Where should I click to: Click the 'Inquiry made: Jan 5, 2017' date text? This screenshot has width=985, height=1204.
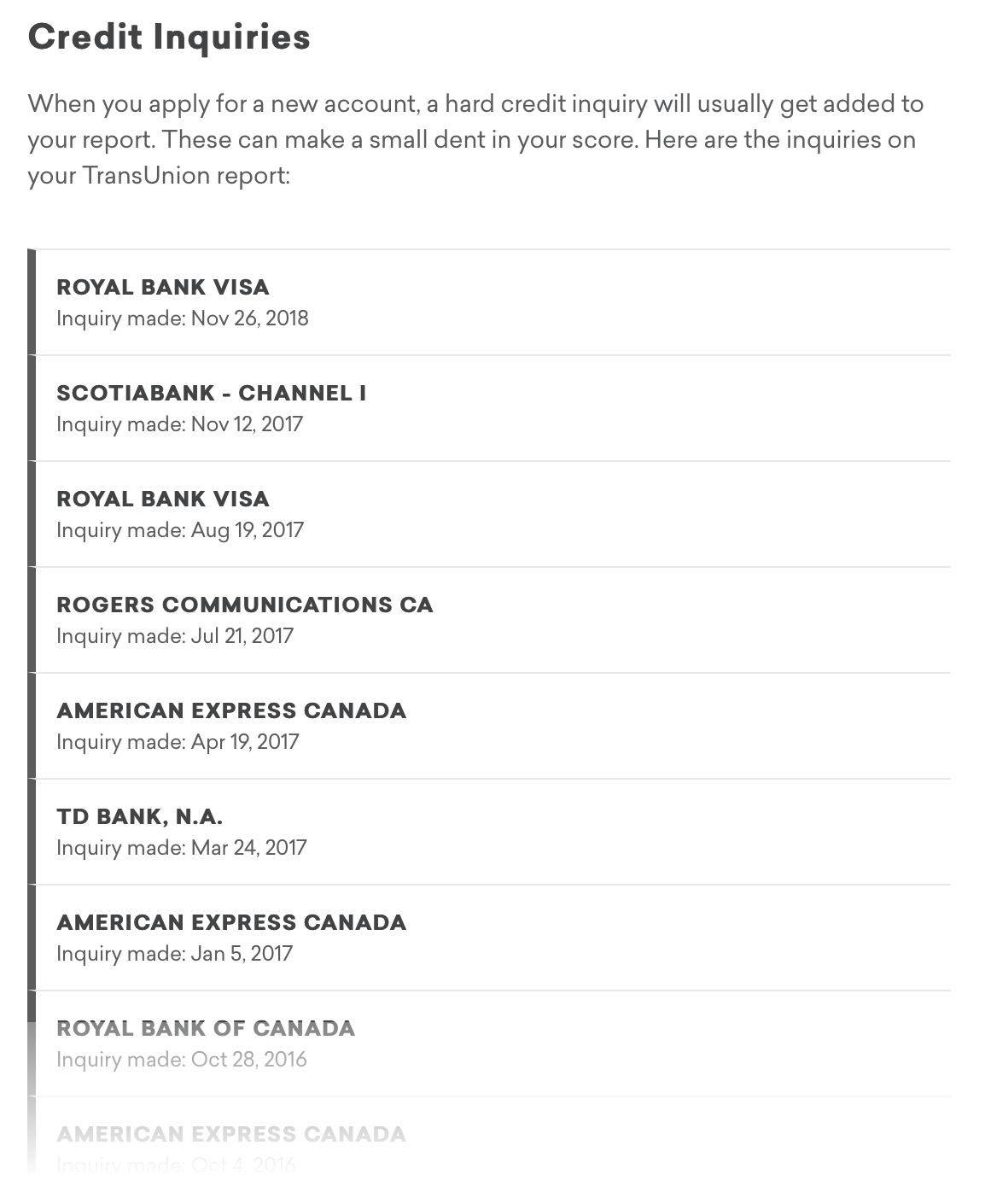174,954
